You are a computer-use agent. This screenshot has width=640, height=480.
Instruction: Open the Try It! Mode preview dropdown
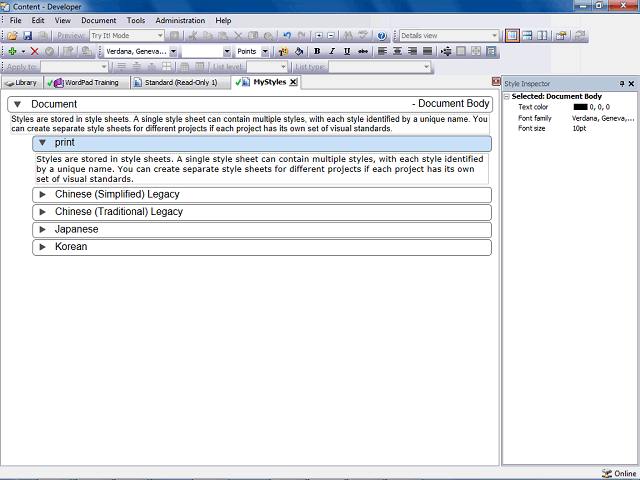pyautogui.click(x=160, y=36)
